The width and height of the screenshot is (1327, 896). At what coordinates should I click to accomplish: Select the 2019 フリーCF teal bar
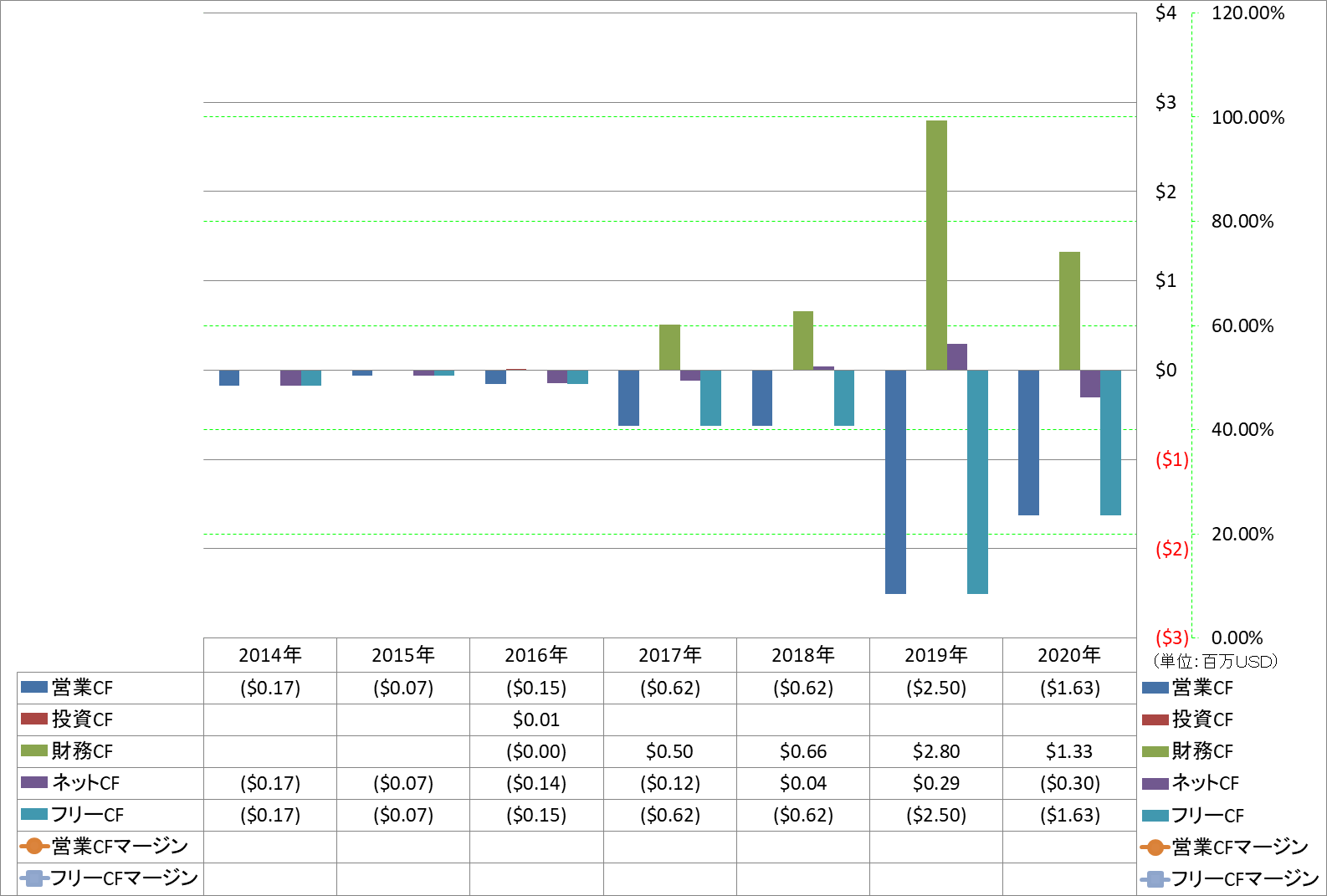pos(977,482)
